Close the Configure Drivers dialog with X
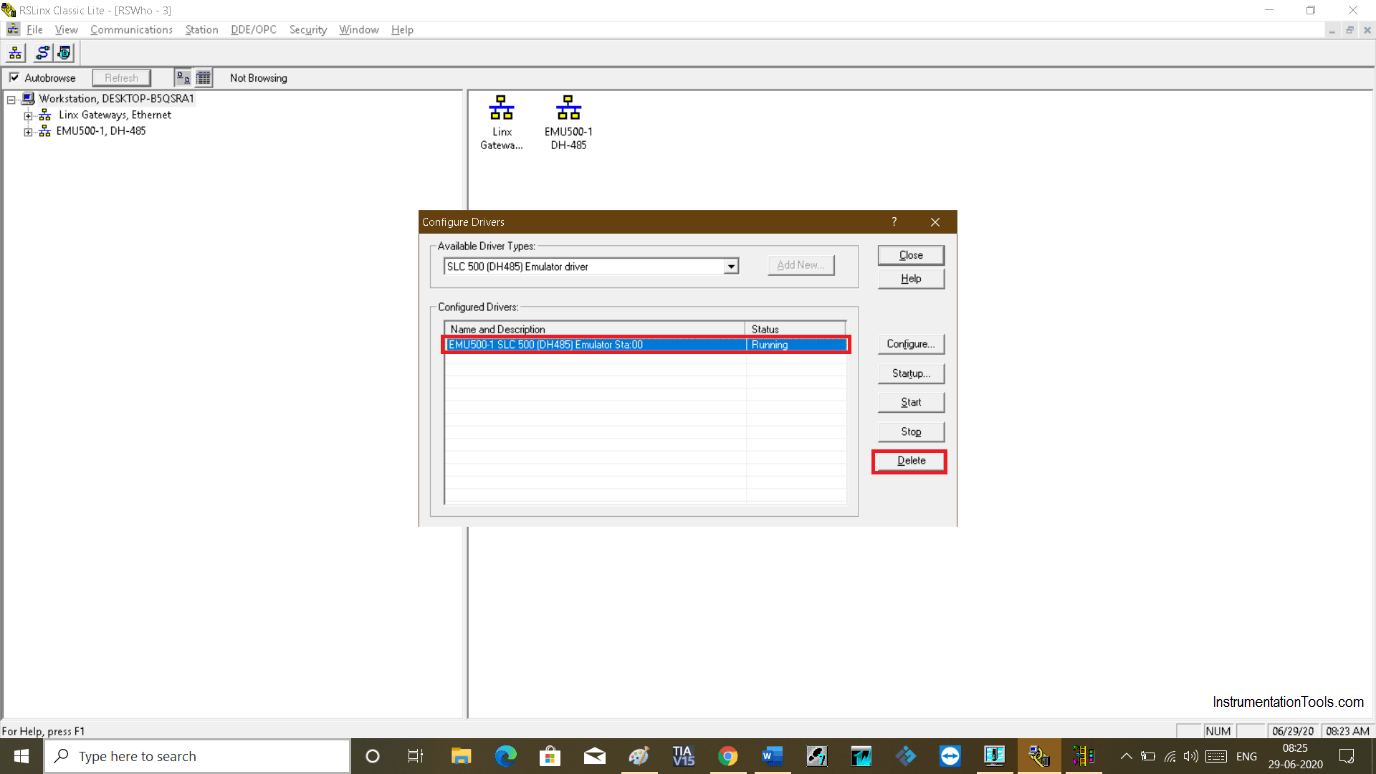 (x=935, y=222)
